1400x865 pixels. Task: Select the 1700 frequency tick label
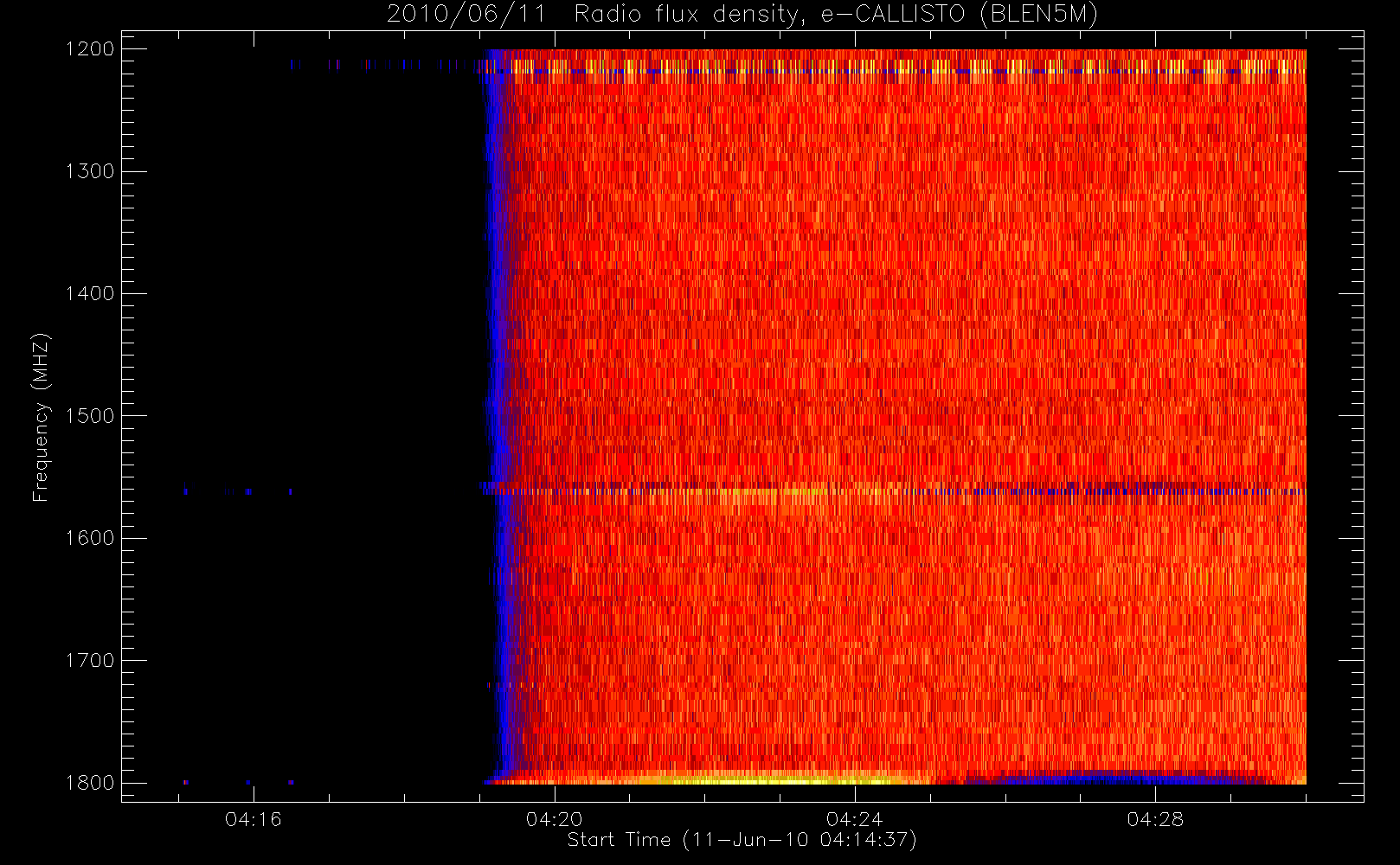[90, 660]
